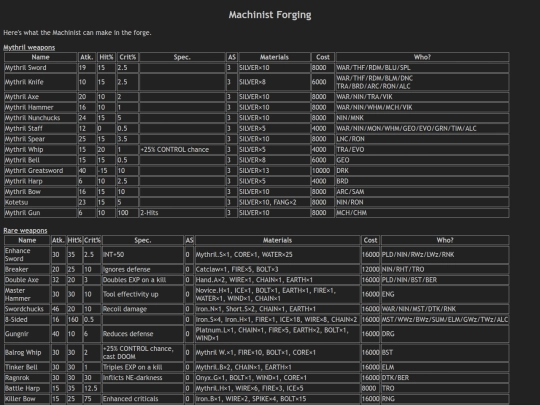Click the Ignores defense spec cell
The image size is (540, 405).
(143, 269)
